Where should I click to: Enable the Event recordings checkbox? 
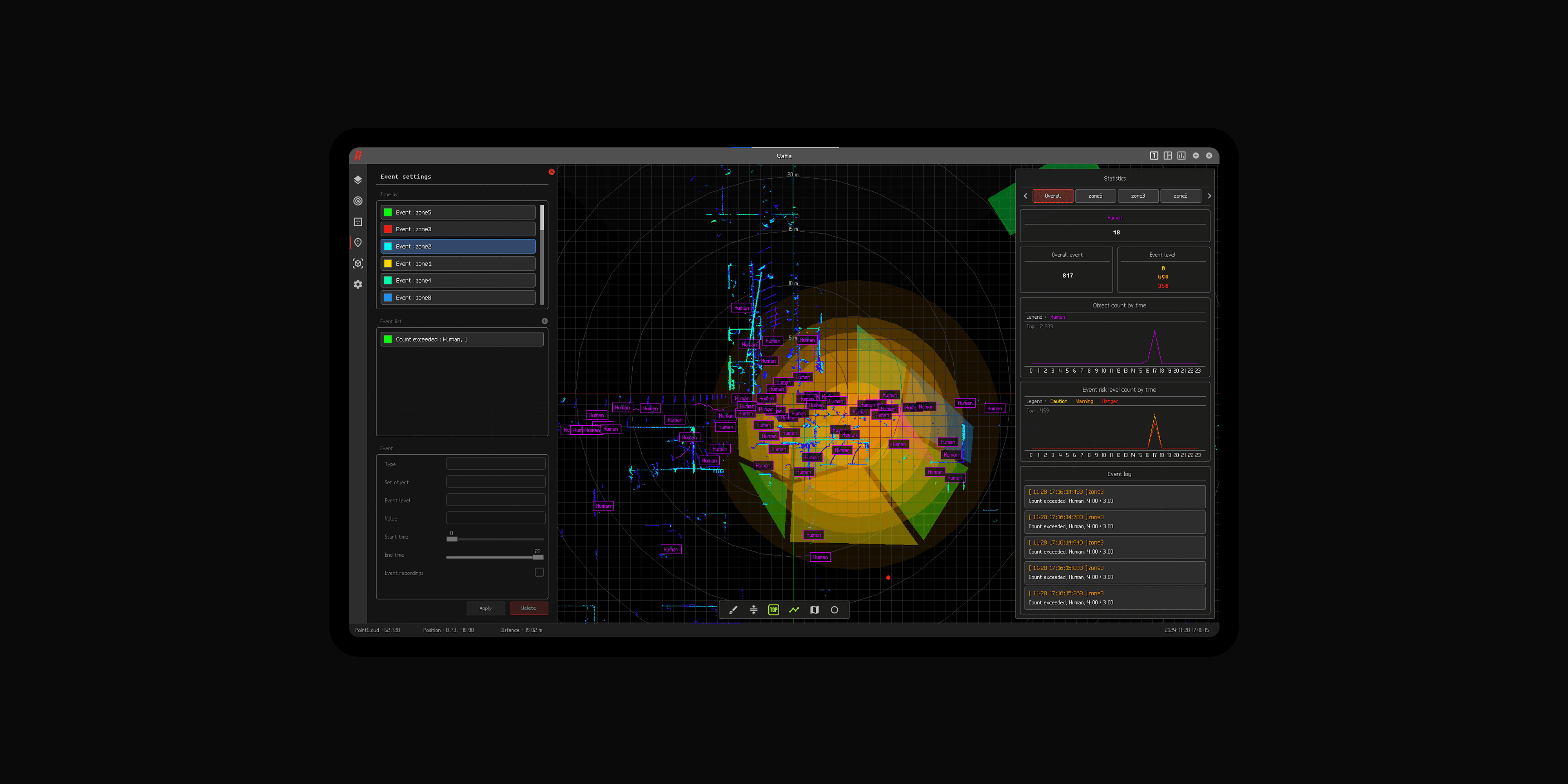[539, 572]
